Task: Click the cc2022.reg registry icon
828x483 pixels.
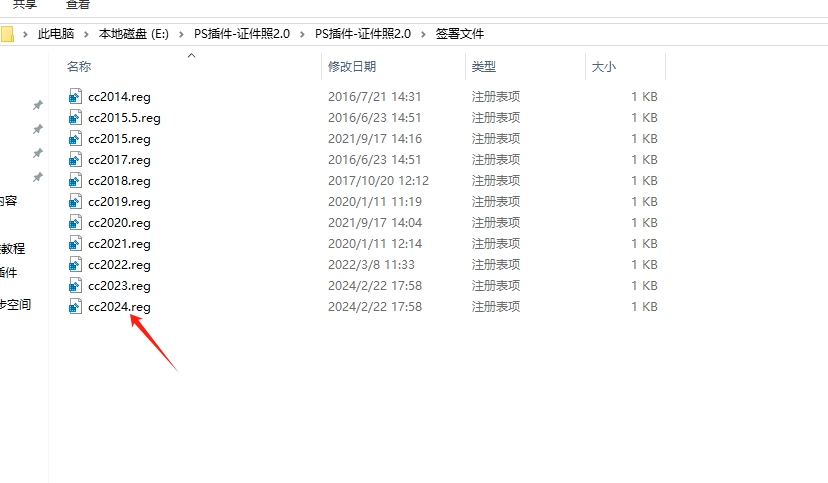Action: click(75, 265)
